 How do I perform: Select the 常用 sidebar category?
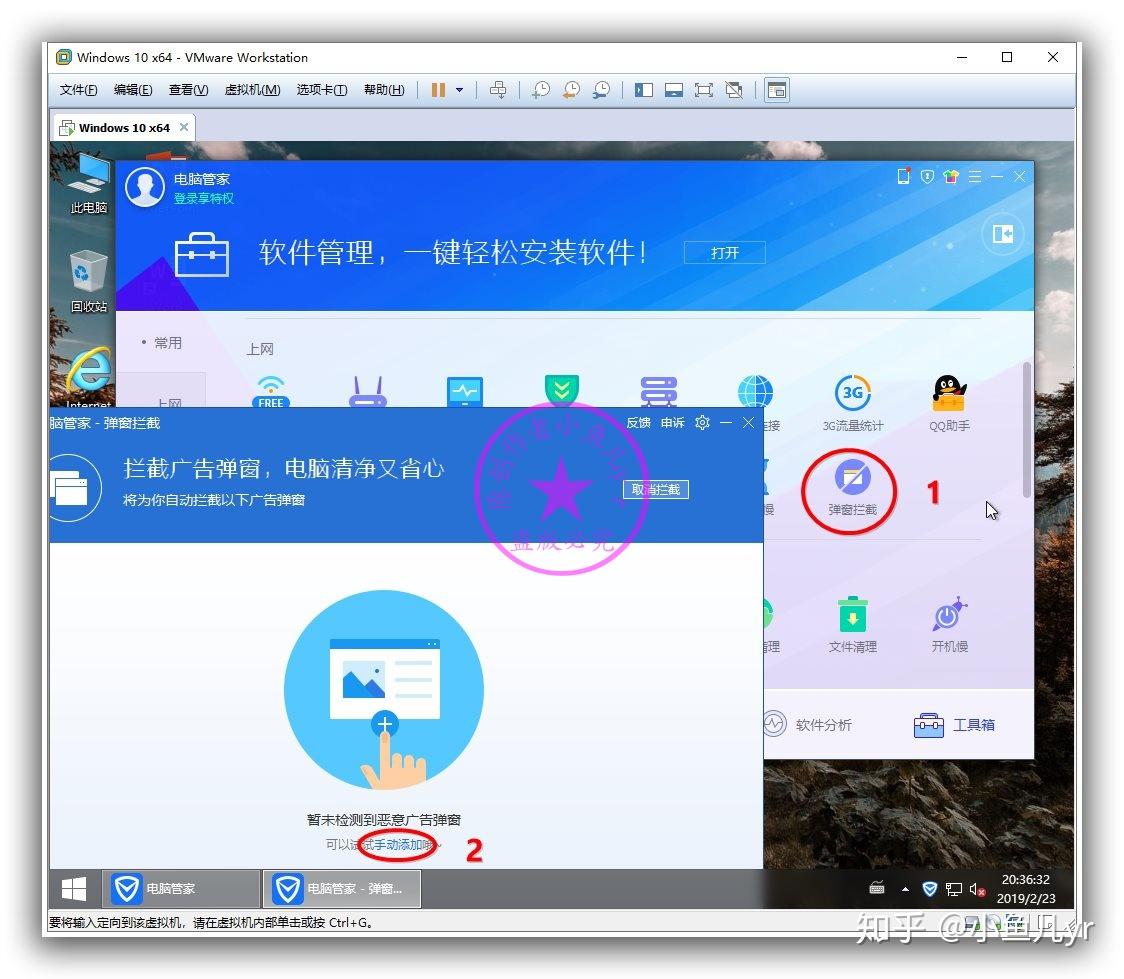167,343
